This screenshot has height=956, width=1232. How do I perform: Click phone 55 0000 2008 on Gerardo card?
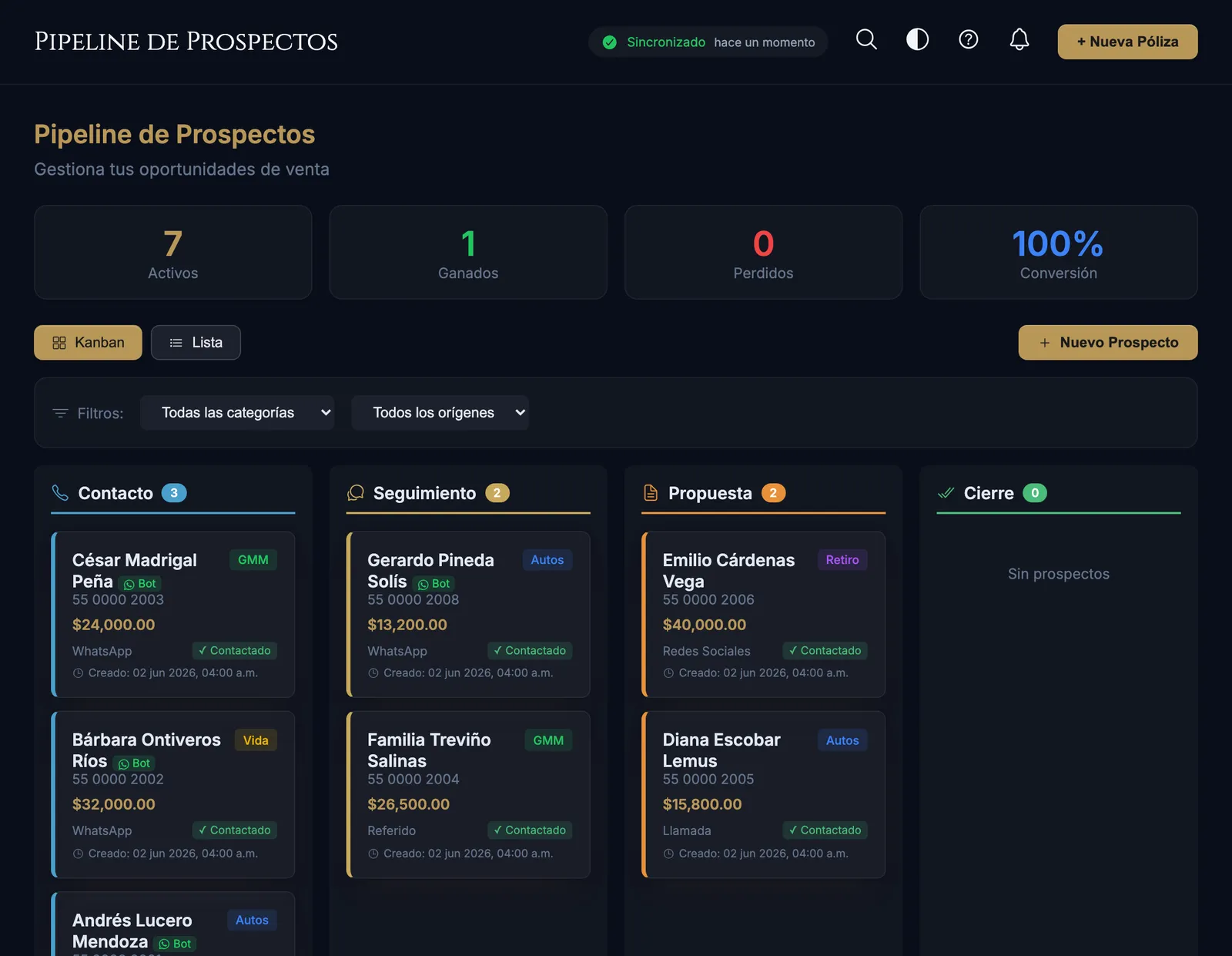[413, 599]
